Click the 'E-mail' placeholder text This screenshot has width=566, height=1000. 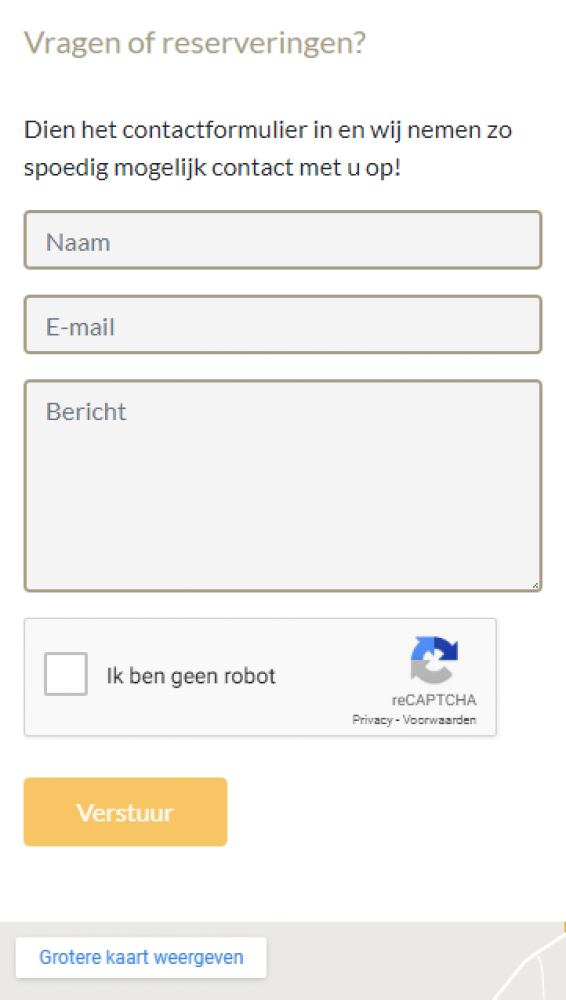point(80,327)
